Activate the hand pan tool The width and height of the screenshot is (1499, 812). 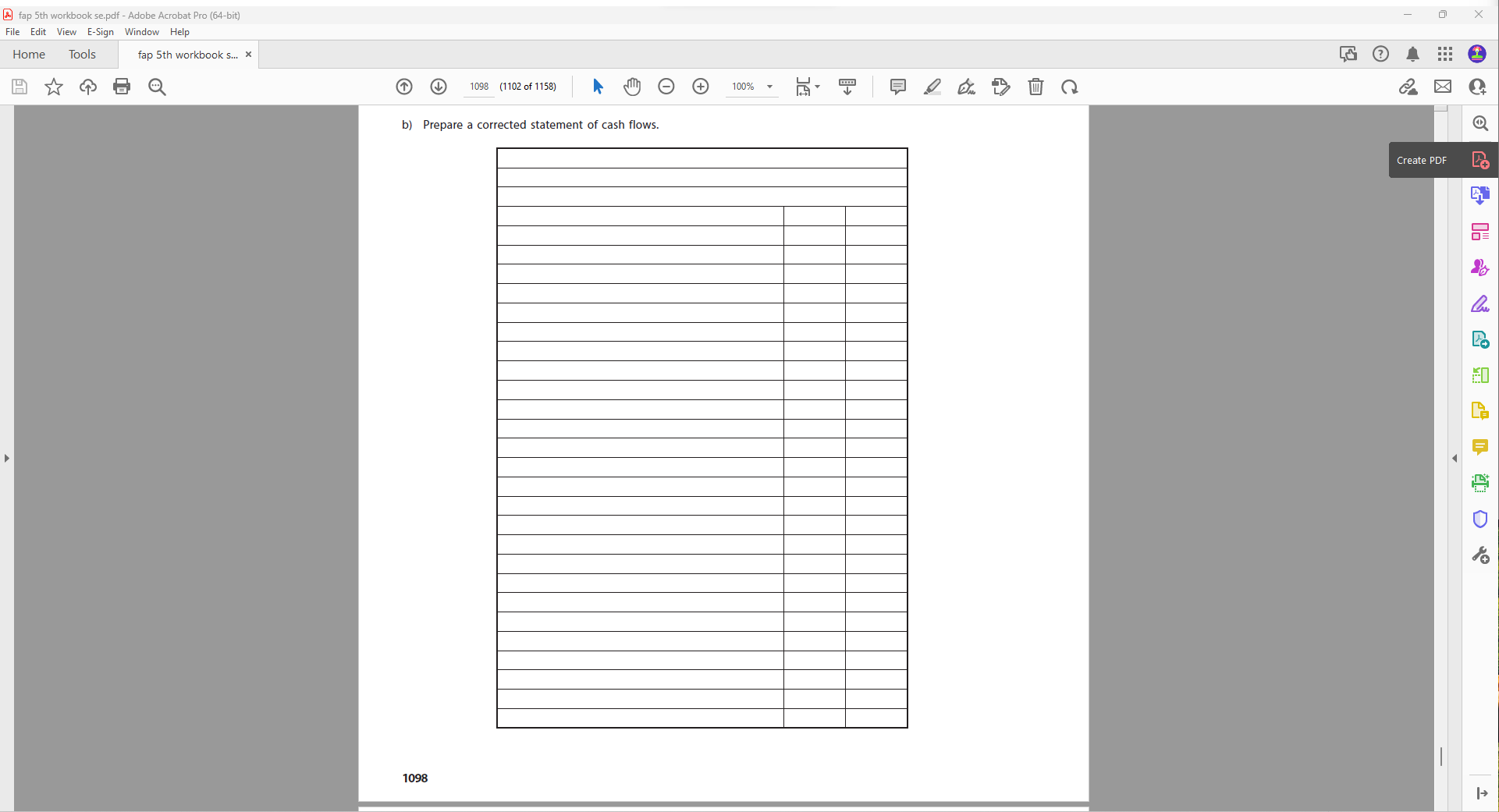point(632,87)
